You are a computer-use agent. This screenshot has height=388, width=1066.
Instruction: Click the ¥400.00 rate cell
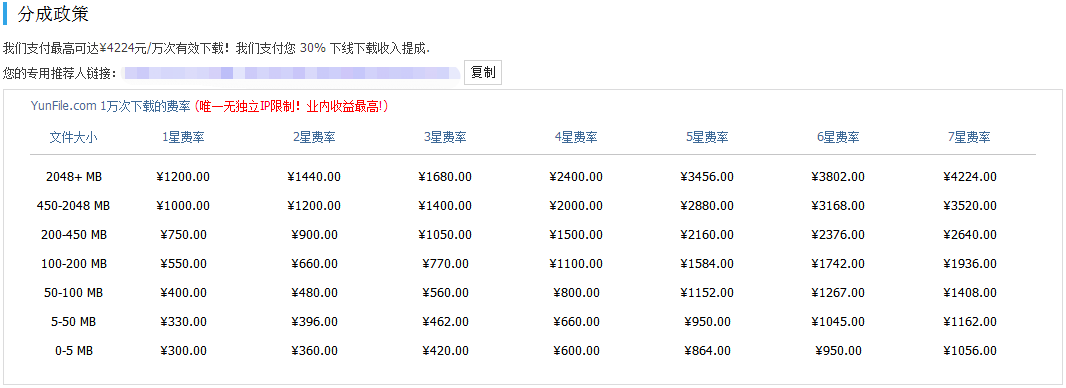click(183, 293)
